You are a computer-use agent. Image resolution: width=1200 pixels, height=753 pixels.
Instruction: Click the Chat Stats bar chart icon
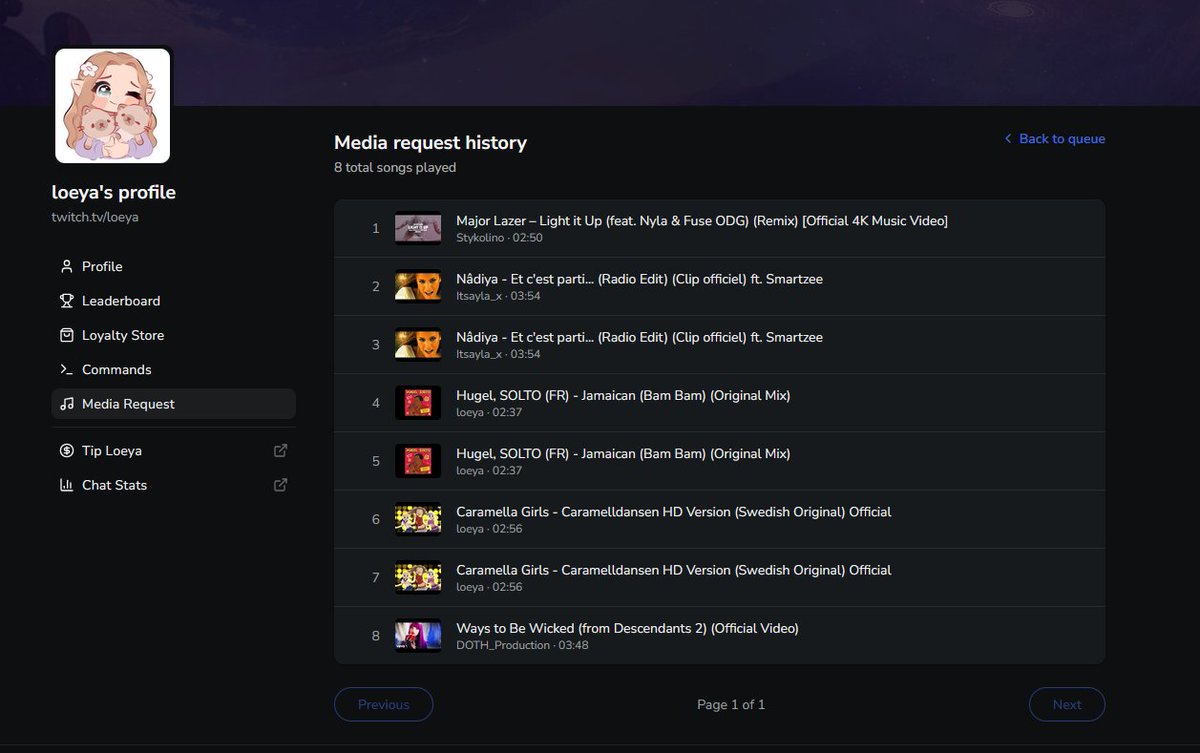(x=67, y=485)
